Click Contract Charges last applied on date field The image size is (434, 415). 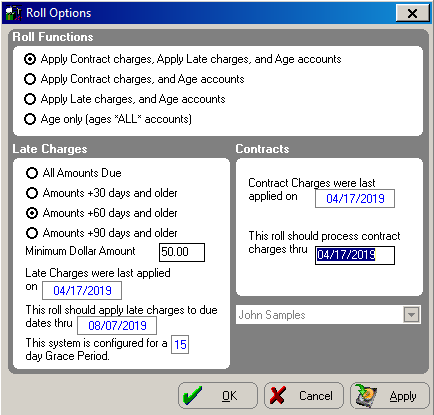[x=355, y=199]
